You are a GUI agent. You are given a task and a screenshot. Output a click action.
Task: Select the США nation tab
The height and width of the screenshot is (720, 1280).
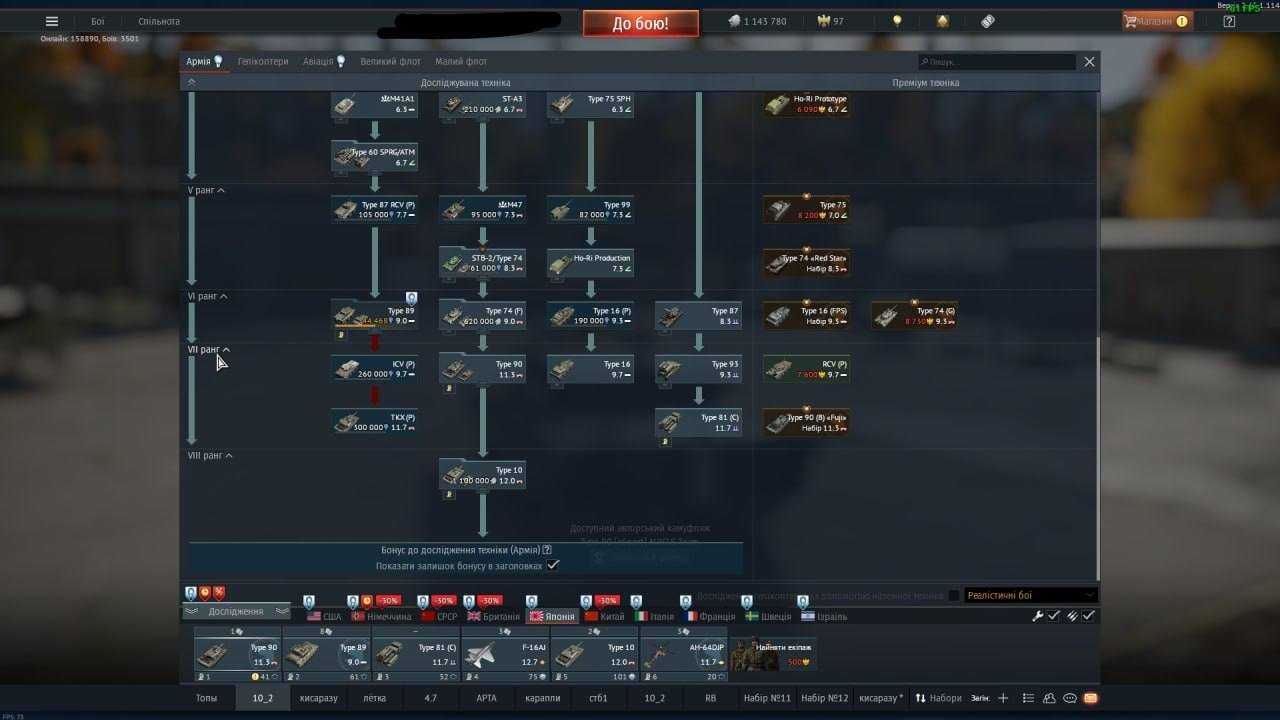coord(324,616)
